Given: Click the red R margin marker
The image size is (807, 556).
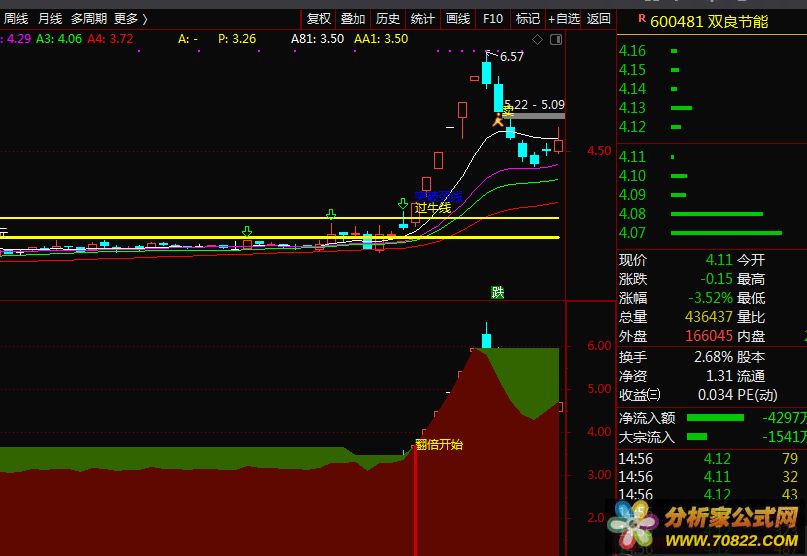Looking at the screenshot, I should click(642, 18).
